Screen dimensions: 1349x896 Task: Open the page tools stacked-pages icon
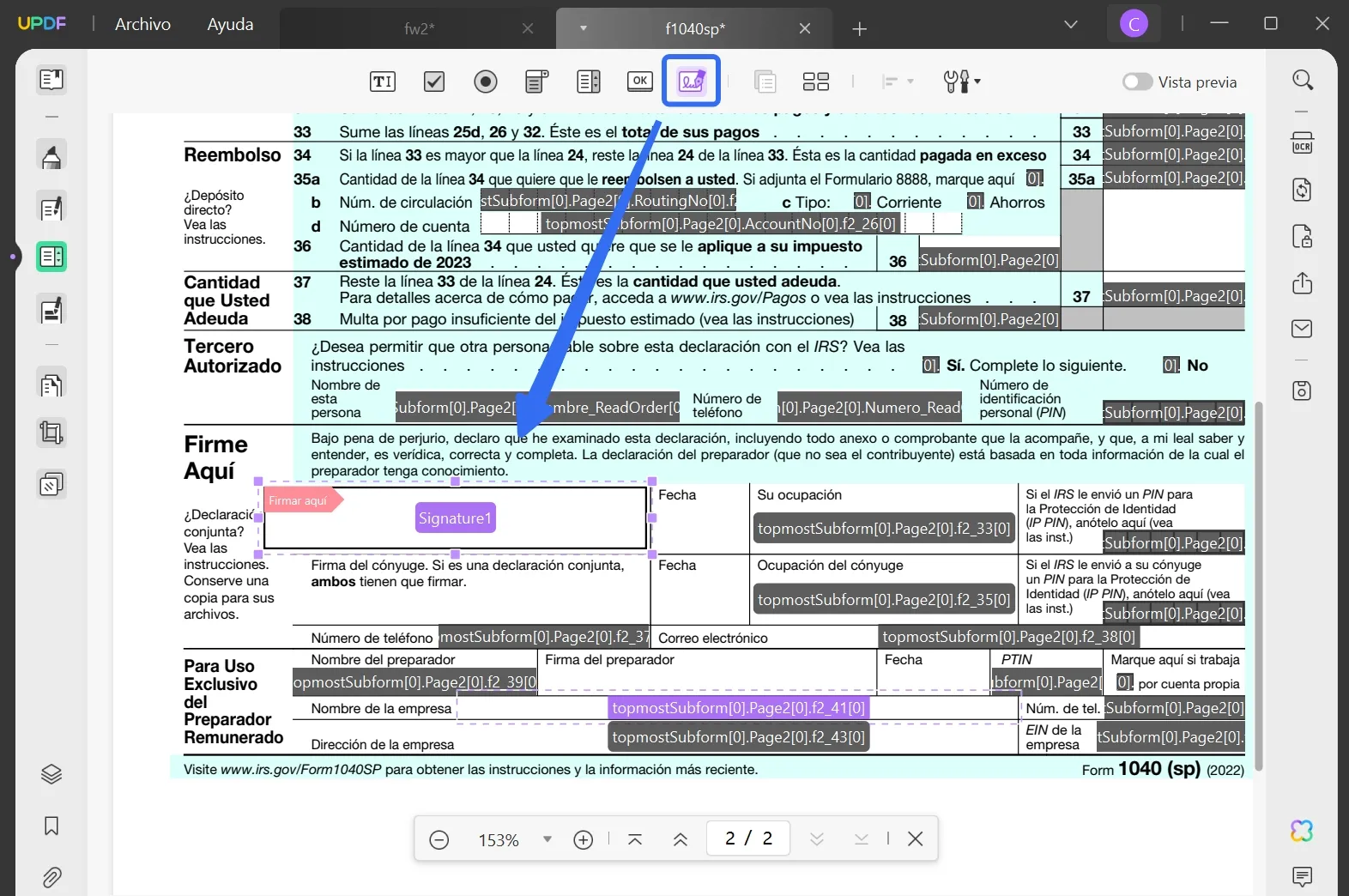coord(51,485)
